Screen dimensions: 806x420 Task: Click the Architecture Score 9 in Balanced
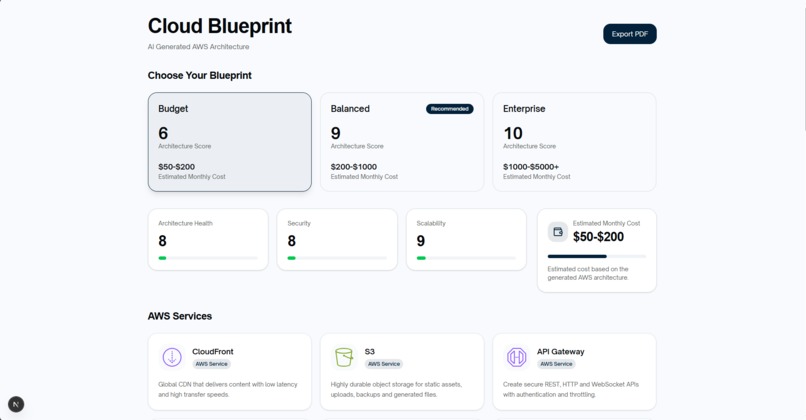(x=336, y=134)
